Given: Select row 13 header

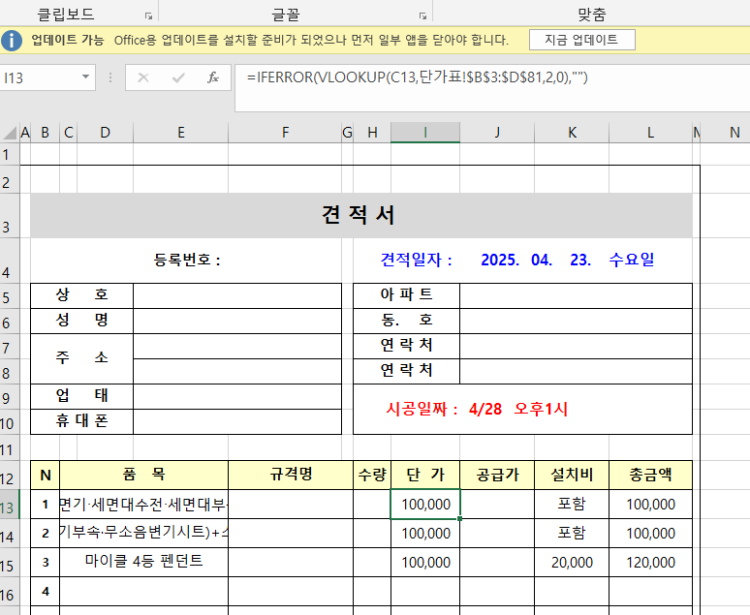Looking at the screenshot, I should pos(10,506).
